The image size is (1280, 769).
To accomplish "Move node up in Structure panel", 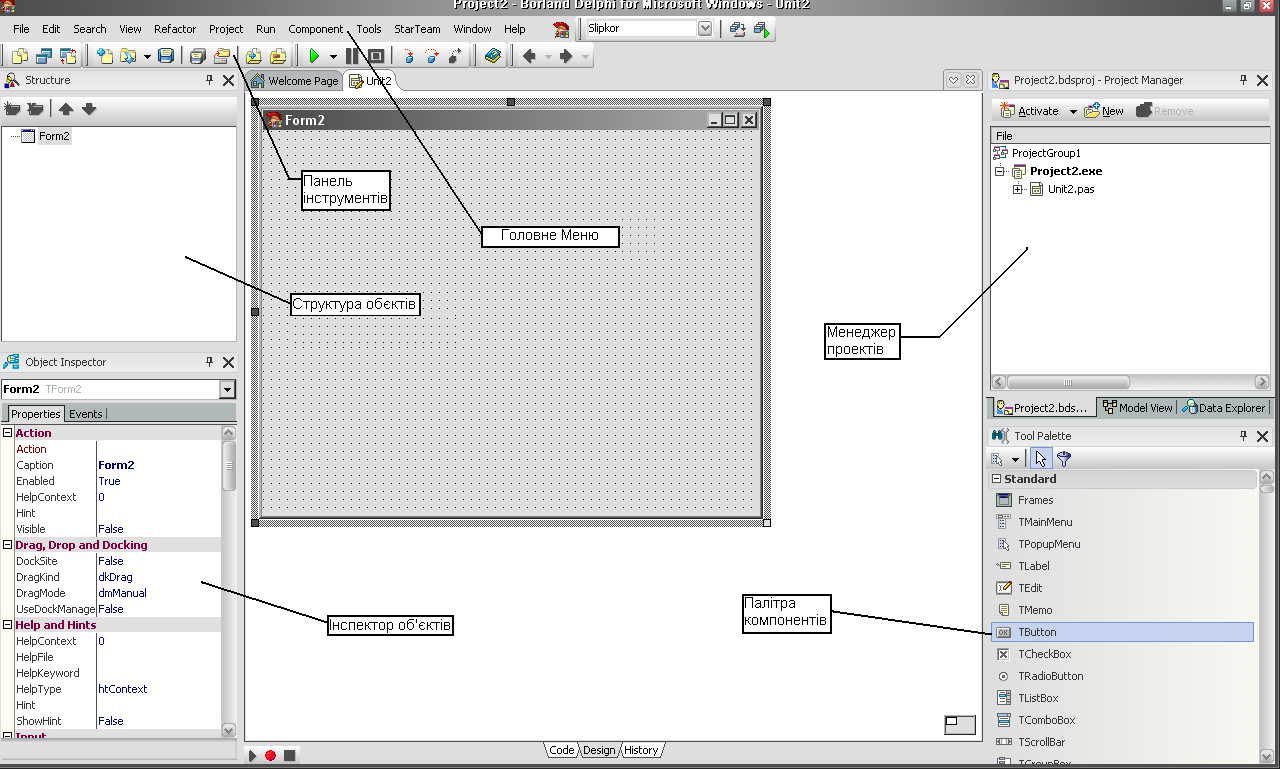I will 66,109.
